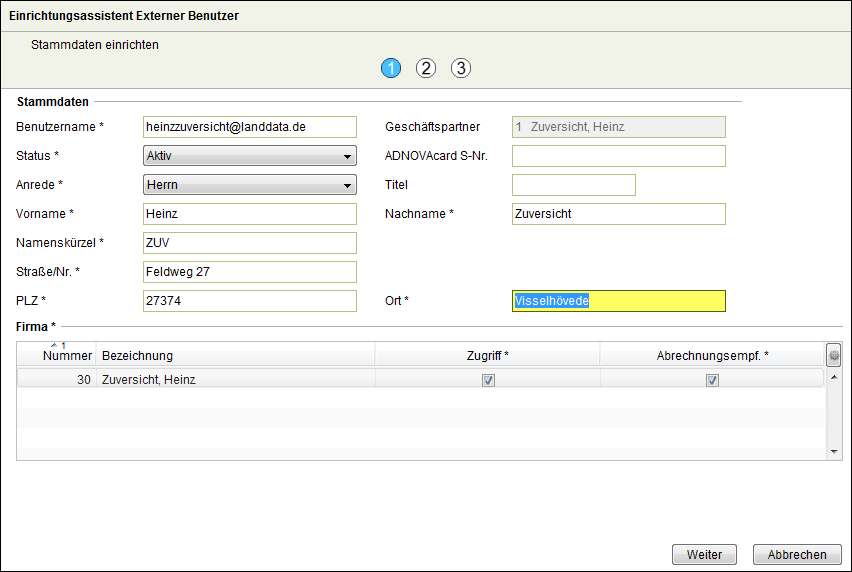
Task: Select wizard step 3 circle
Action: [460, 68]
